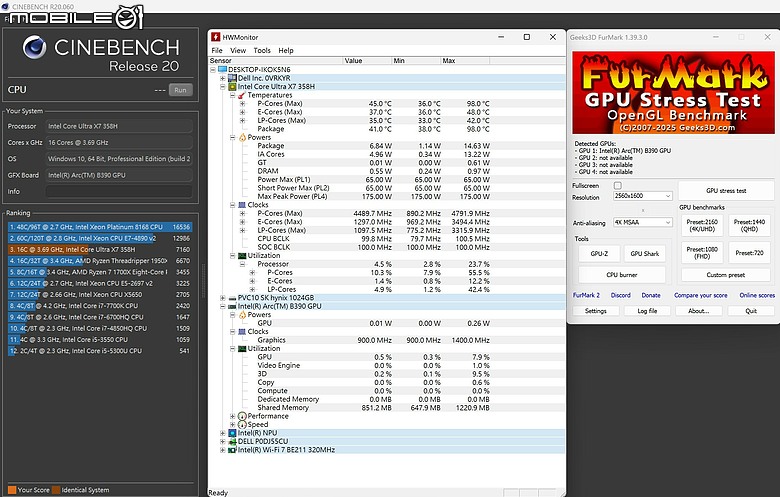Click the Donate link
The width and height of the screenshot is (780, 497).
(x=651, y=295)
